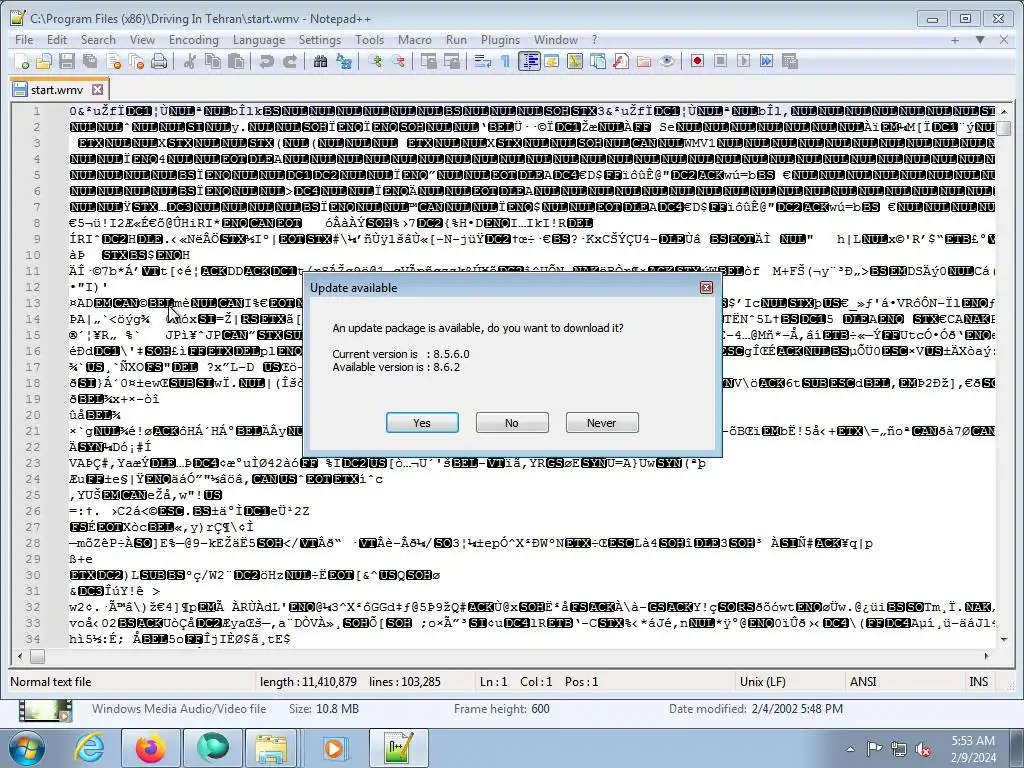Close the start.wmv tab with its X

(x=97, y=89)
